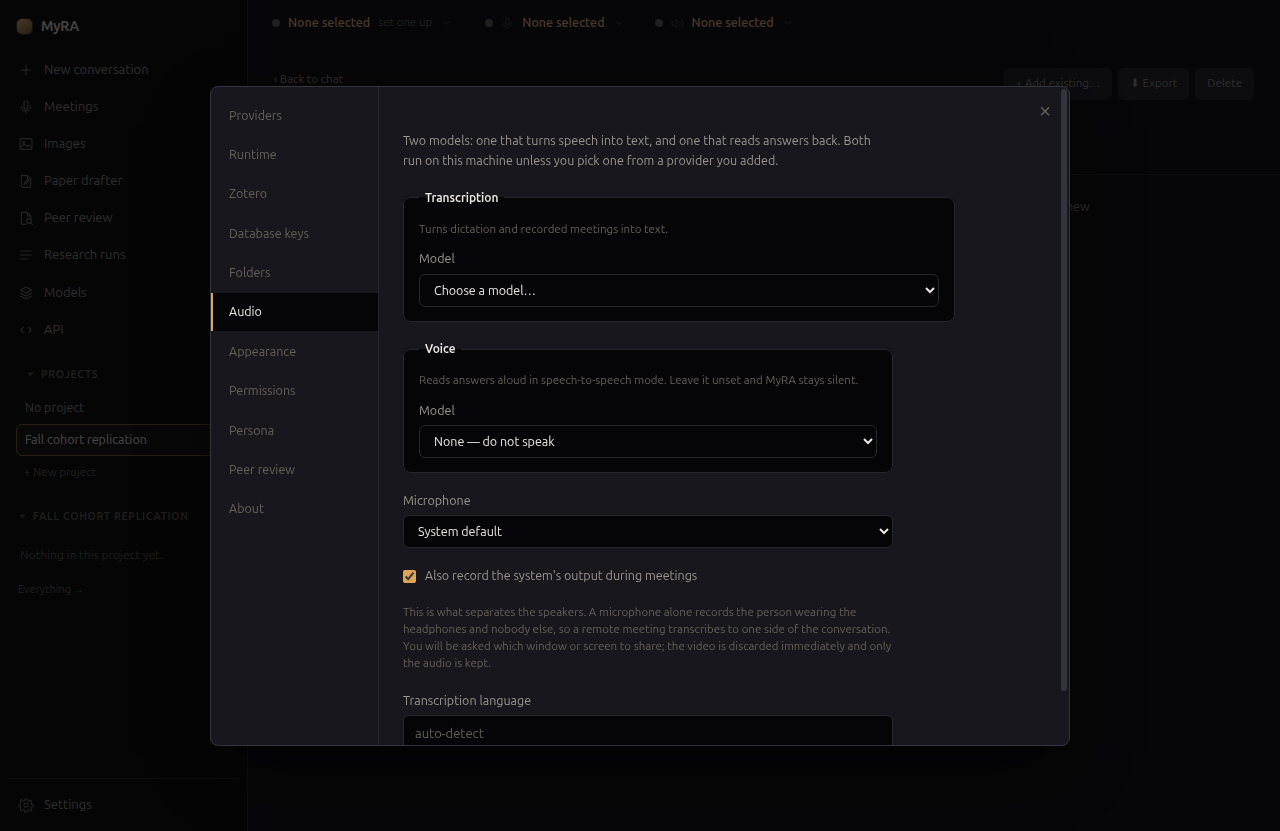Select the Permissions settings tab
1280x831 pixels.
294,391
